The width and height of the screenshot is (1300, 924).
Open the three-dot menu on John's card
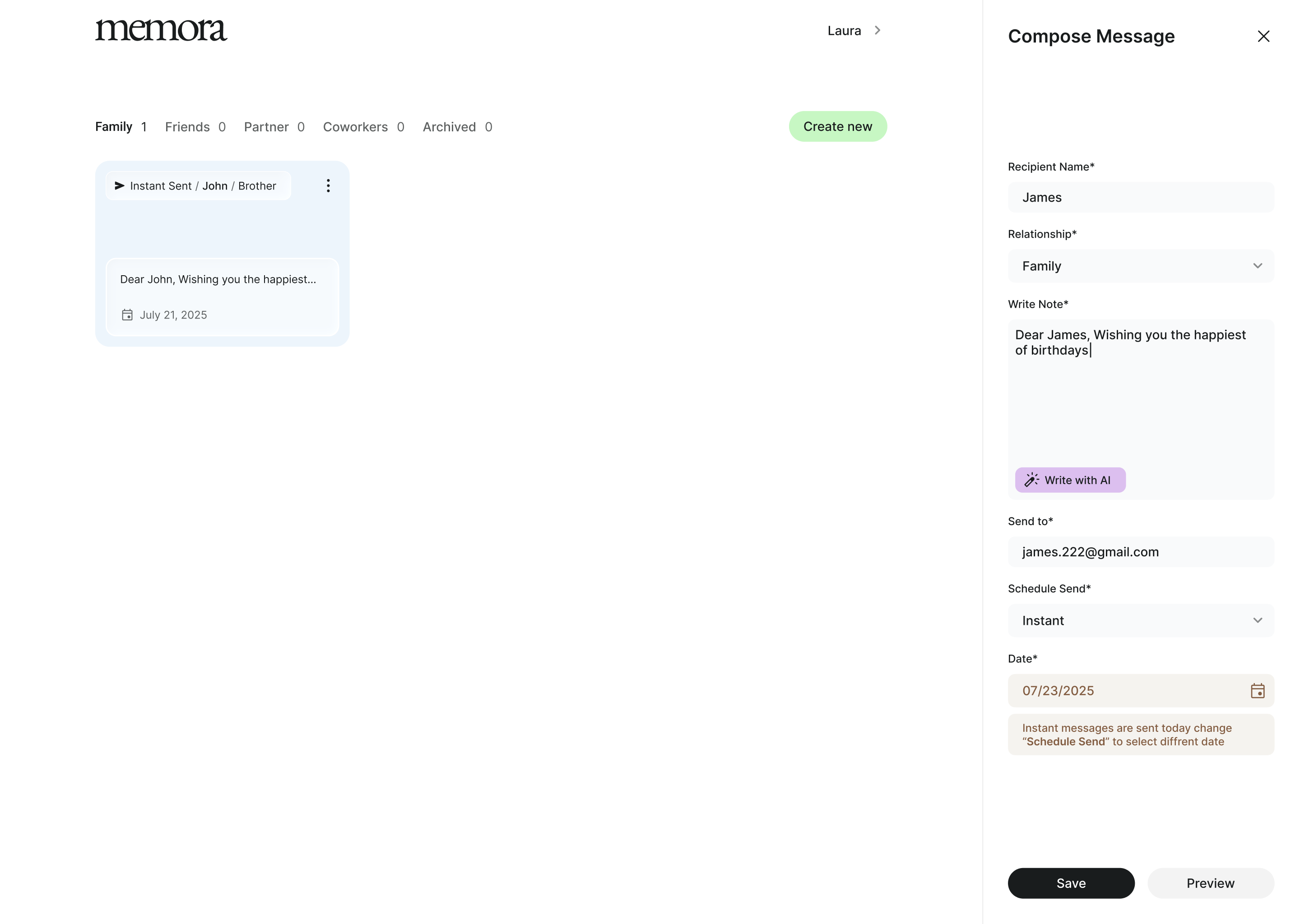(328, 185)
